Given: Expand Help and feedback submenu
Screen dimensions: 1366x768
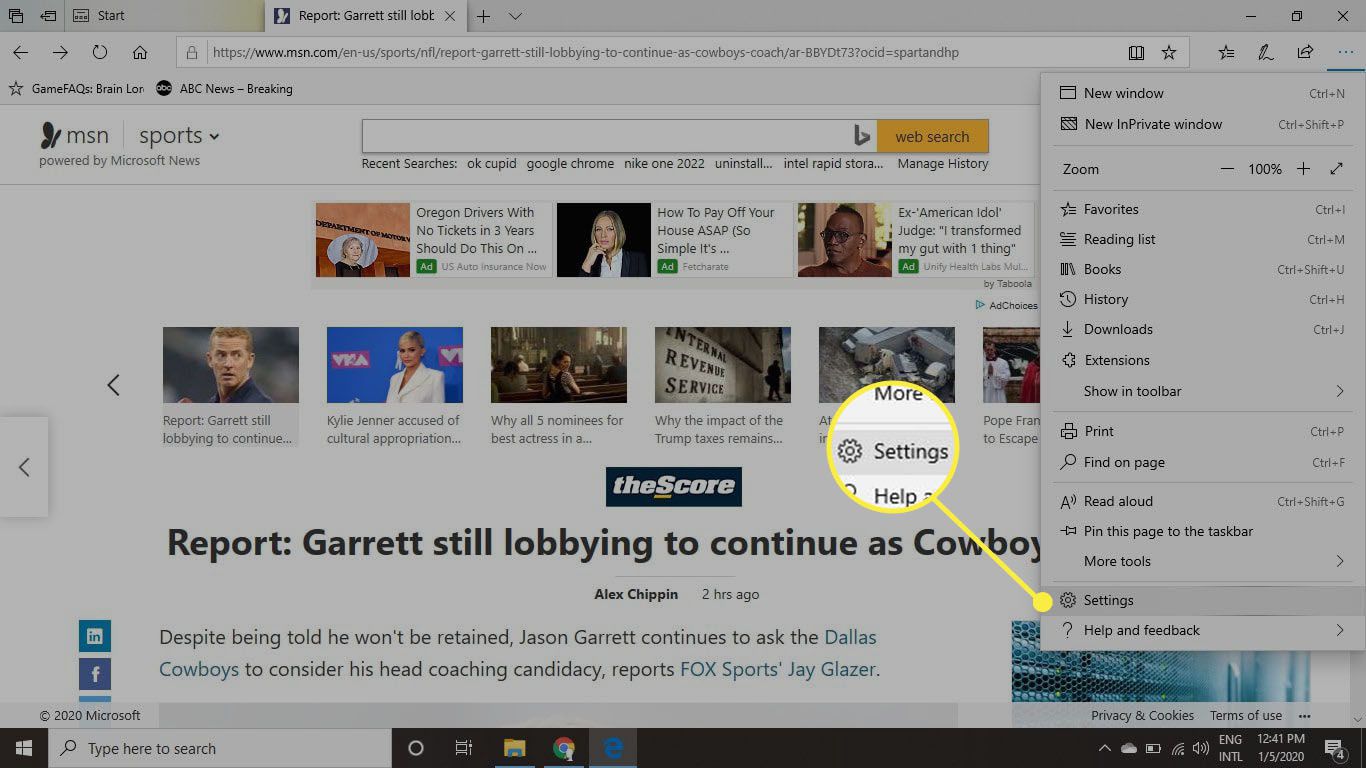Looking at the screenshot, I should [x=1203, y=630].
